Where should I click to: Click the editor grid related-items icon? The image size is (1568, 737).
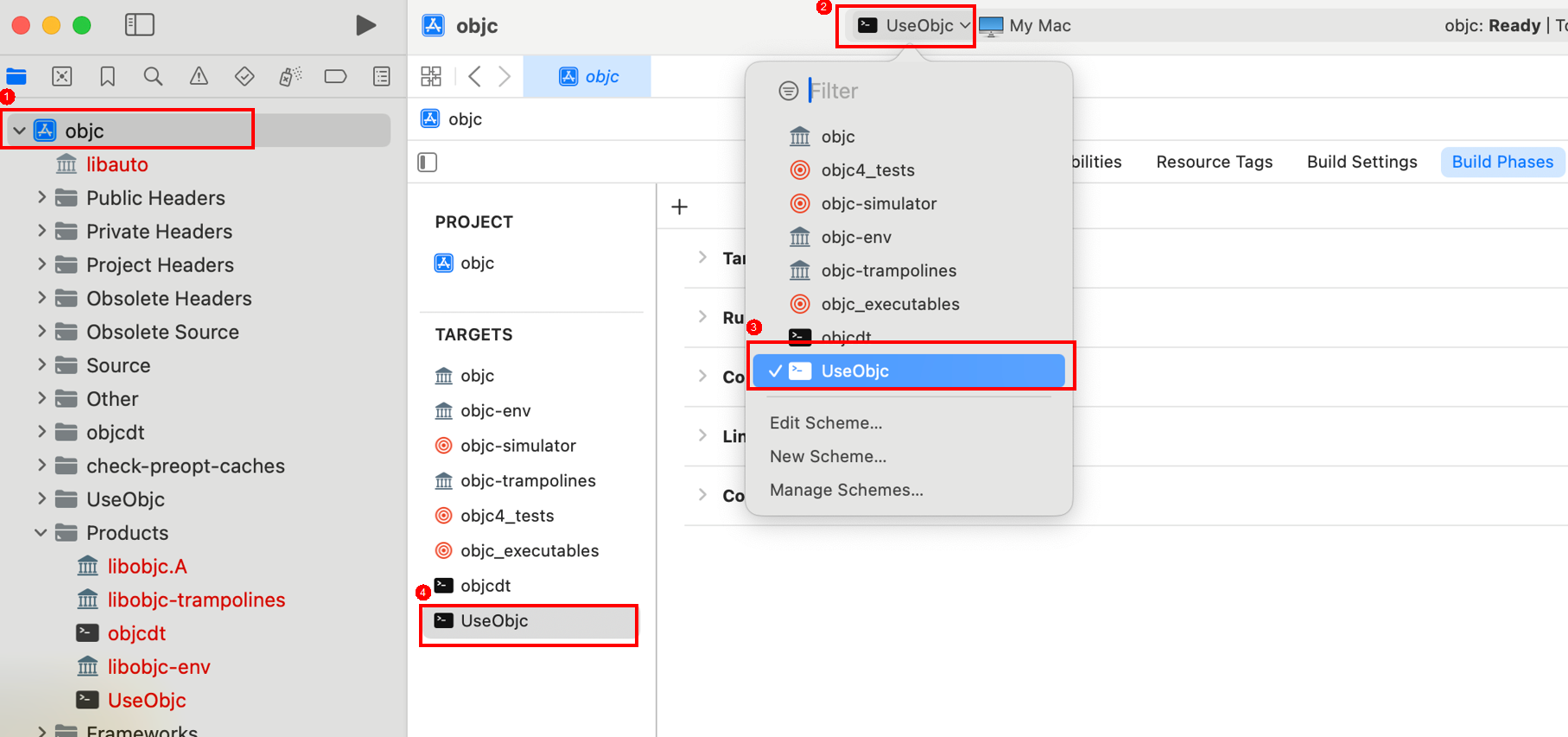click(431, 77)
